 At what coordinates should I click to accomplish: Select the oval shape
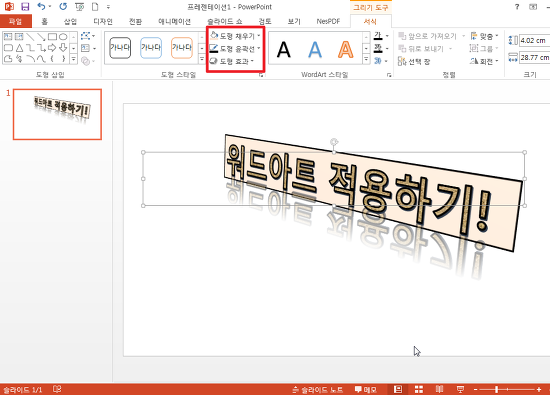point(63,36)
